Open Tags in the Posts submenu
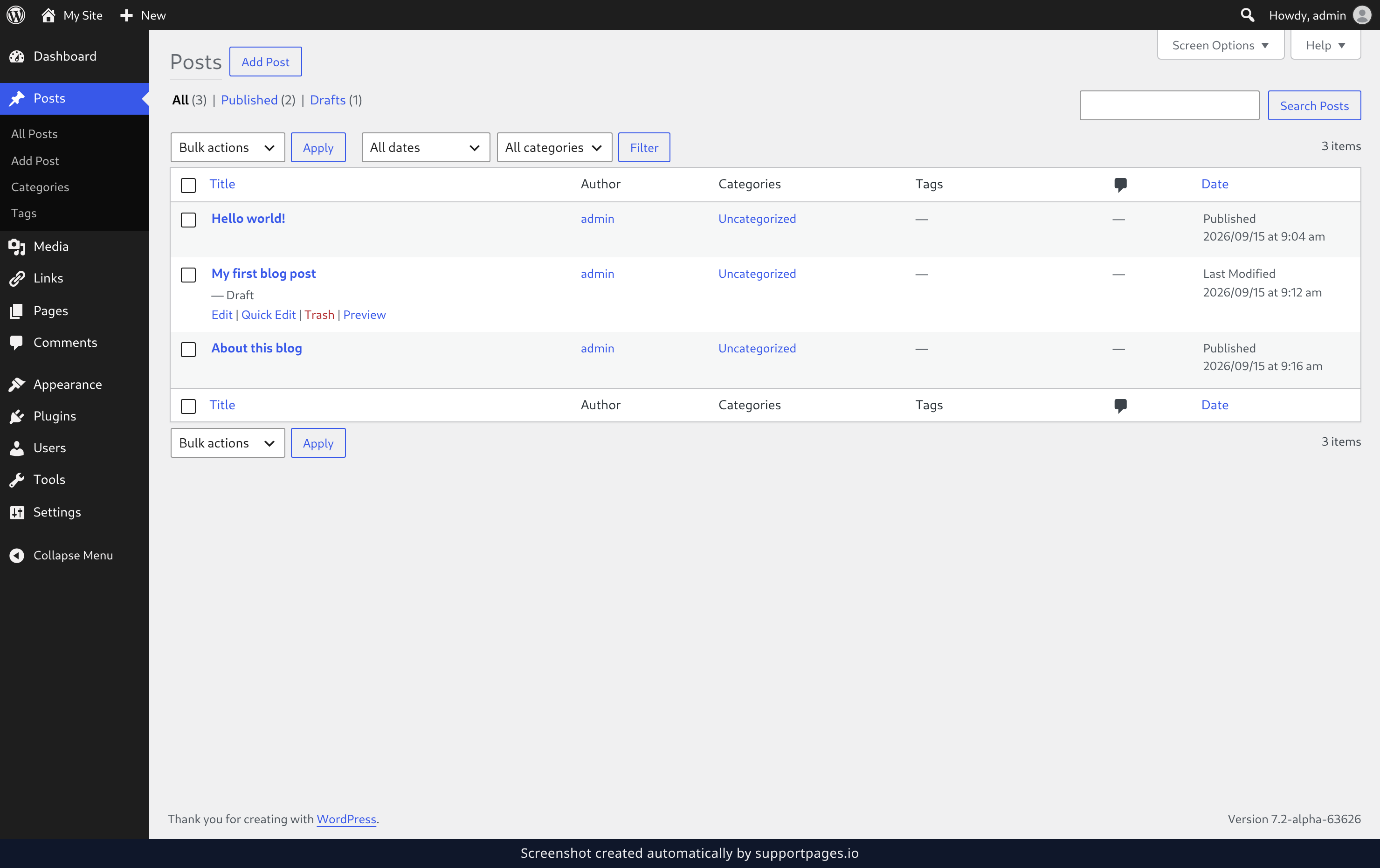Image resolution: width=1380 pixels, height=868 pixels. 23,213
